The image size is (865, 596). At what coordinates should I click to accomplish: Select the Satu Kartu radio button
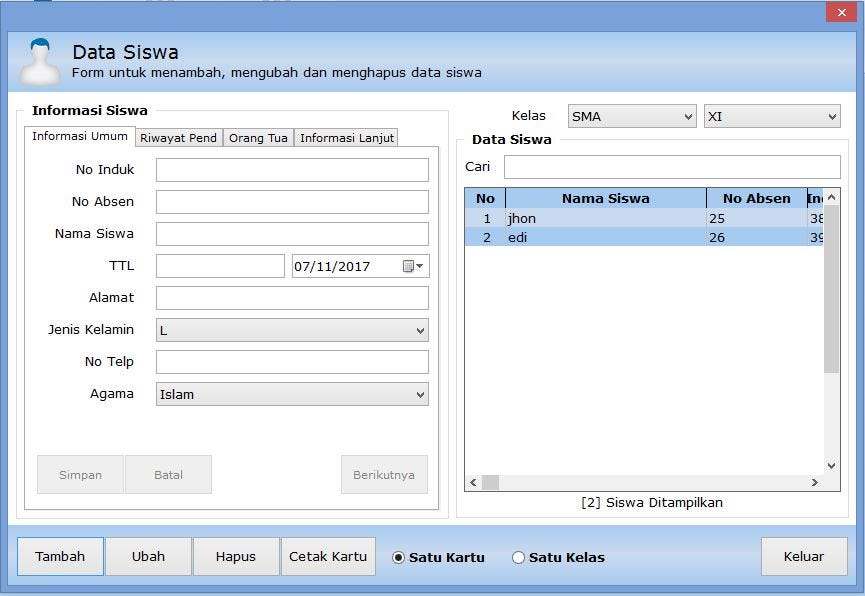398,557
